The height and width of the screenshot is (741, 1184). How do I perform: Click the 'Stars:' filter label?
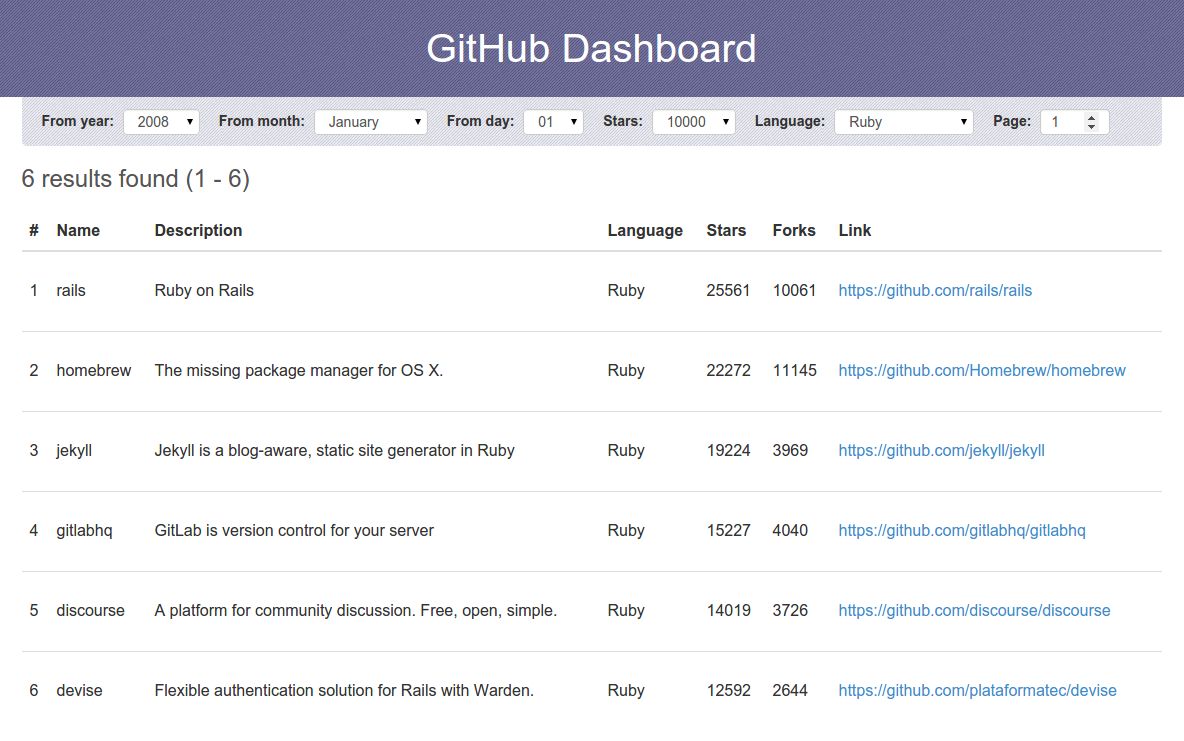tap(623, 121)
